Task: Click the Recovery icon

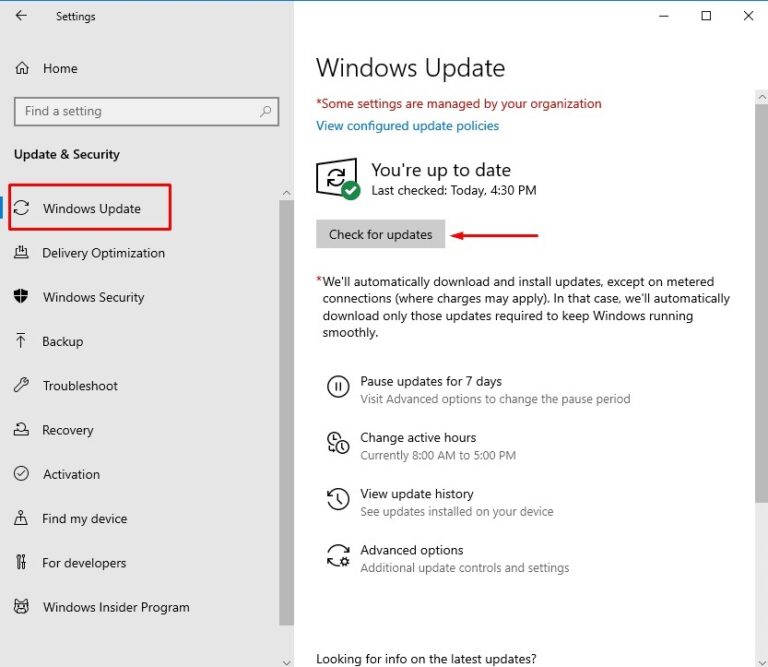Action: coord(21,429)
